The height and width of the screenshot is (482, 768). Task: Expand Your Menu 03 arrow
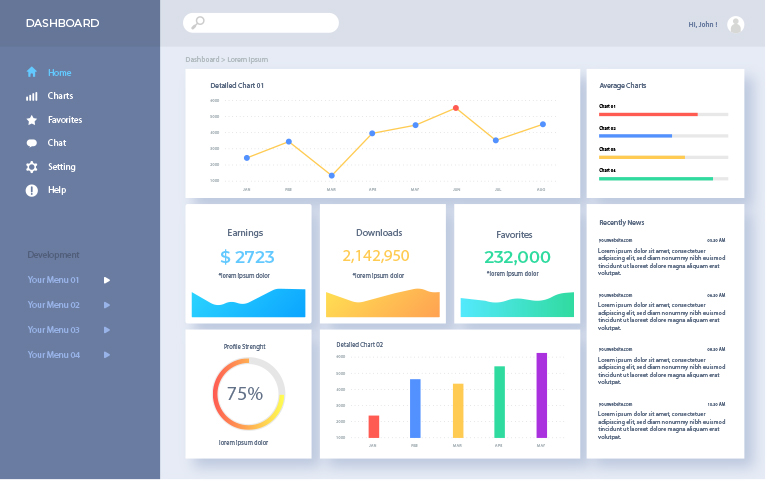click(107, 330)
